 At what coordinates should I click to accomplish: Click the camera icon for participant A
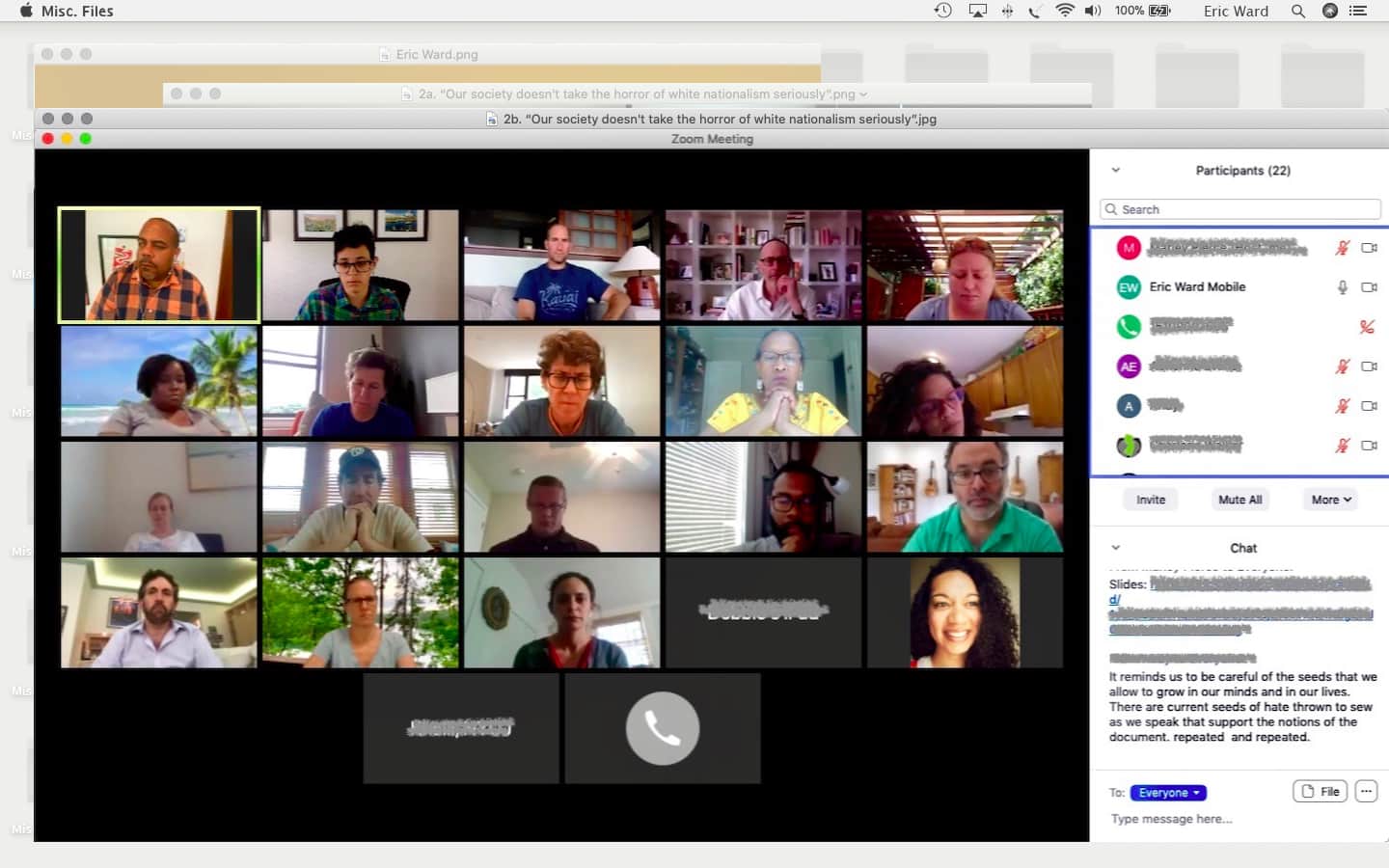click(x=1369, y=406)
